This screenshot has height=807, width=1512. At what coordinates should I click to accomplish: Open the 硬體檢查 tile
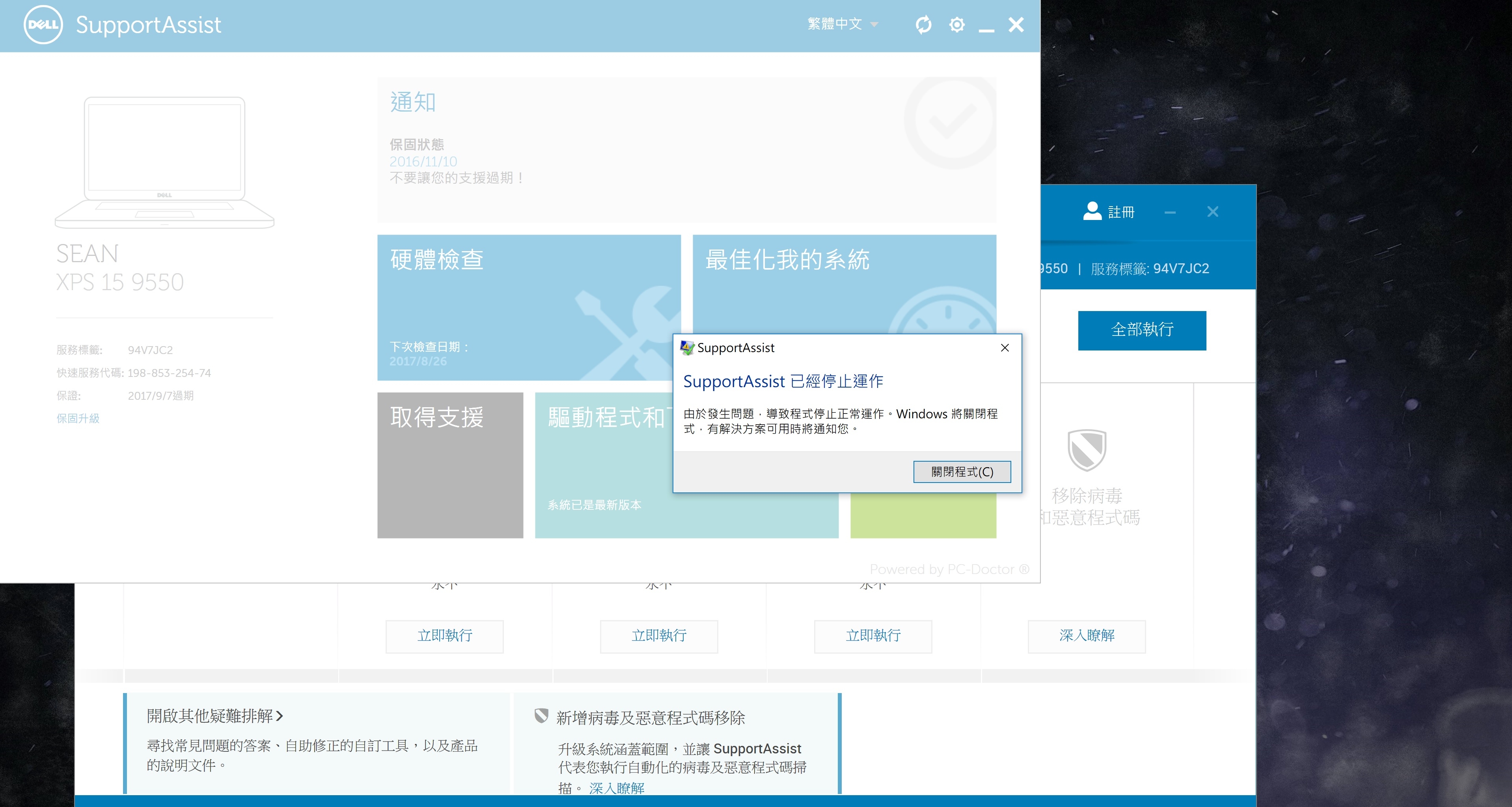click(529, 308)
